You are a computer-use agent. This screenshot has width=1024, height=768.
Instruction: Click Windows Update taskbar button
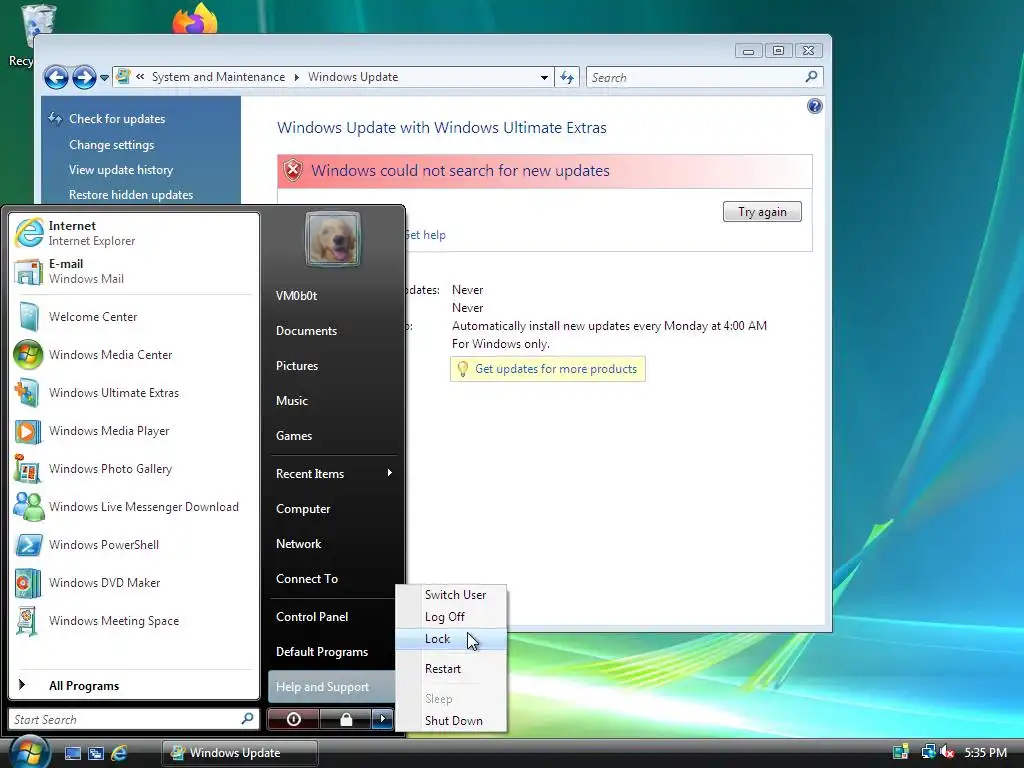240,753
